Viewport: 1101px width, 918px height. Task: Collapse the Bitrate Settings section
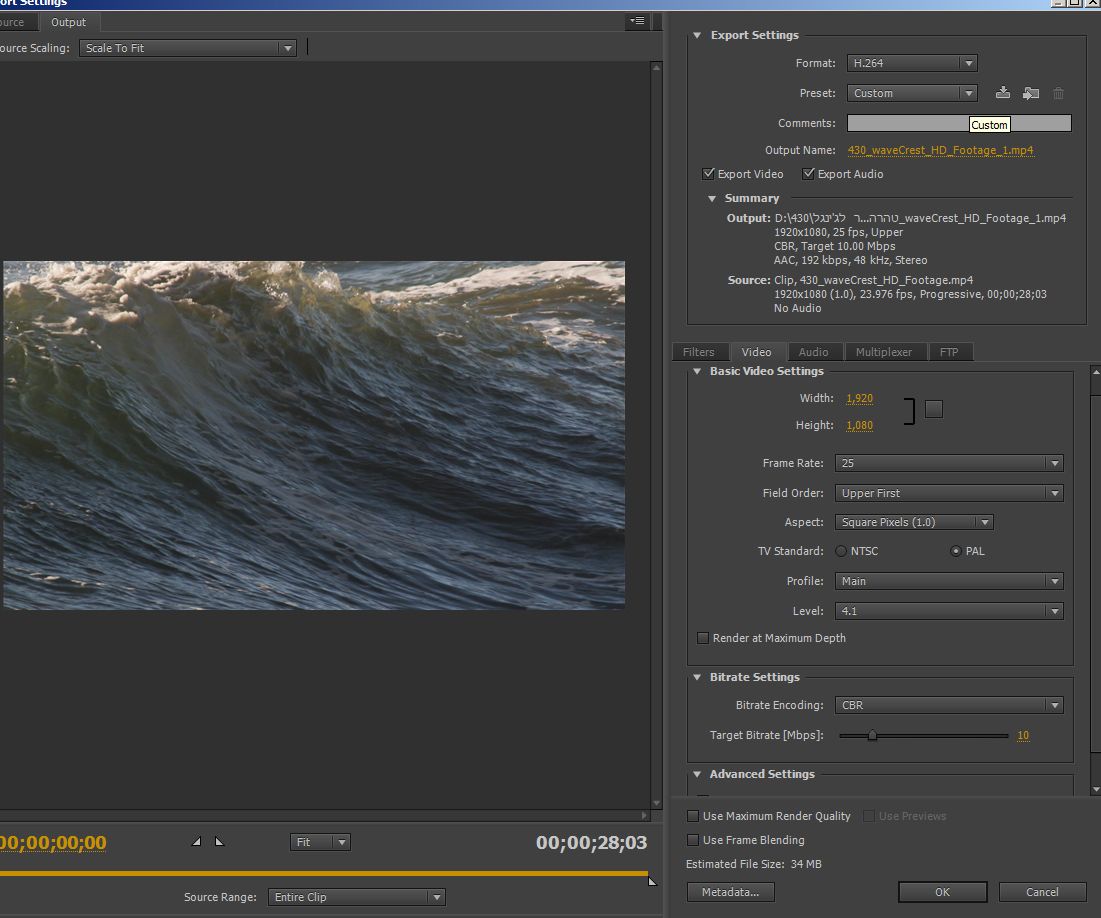[698, 677]
